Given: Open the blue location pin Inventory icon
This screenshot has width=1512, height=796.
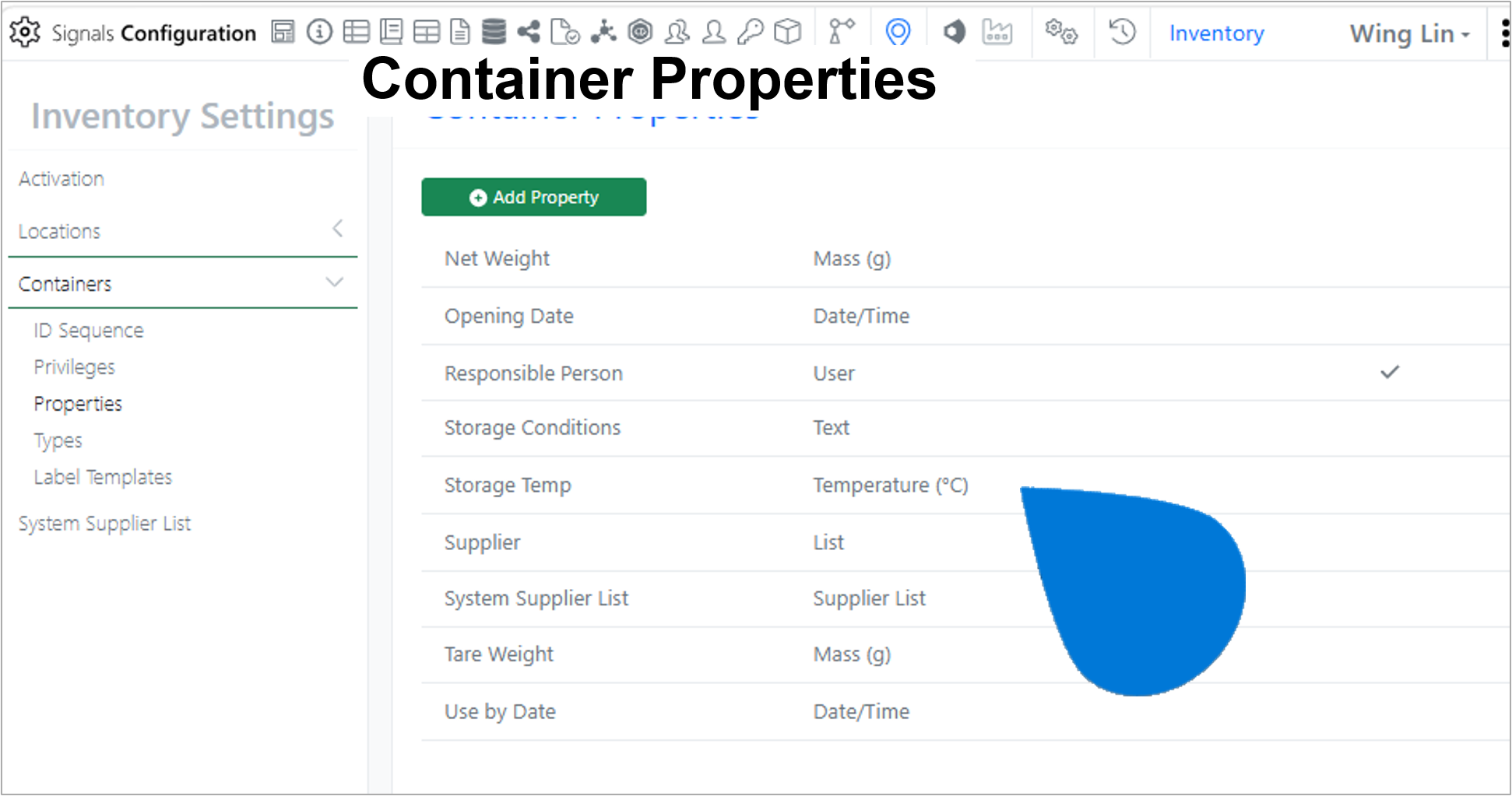Looking at the screenshot, I should click(898, 32).
